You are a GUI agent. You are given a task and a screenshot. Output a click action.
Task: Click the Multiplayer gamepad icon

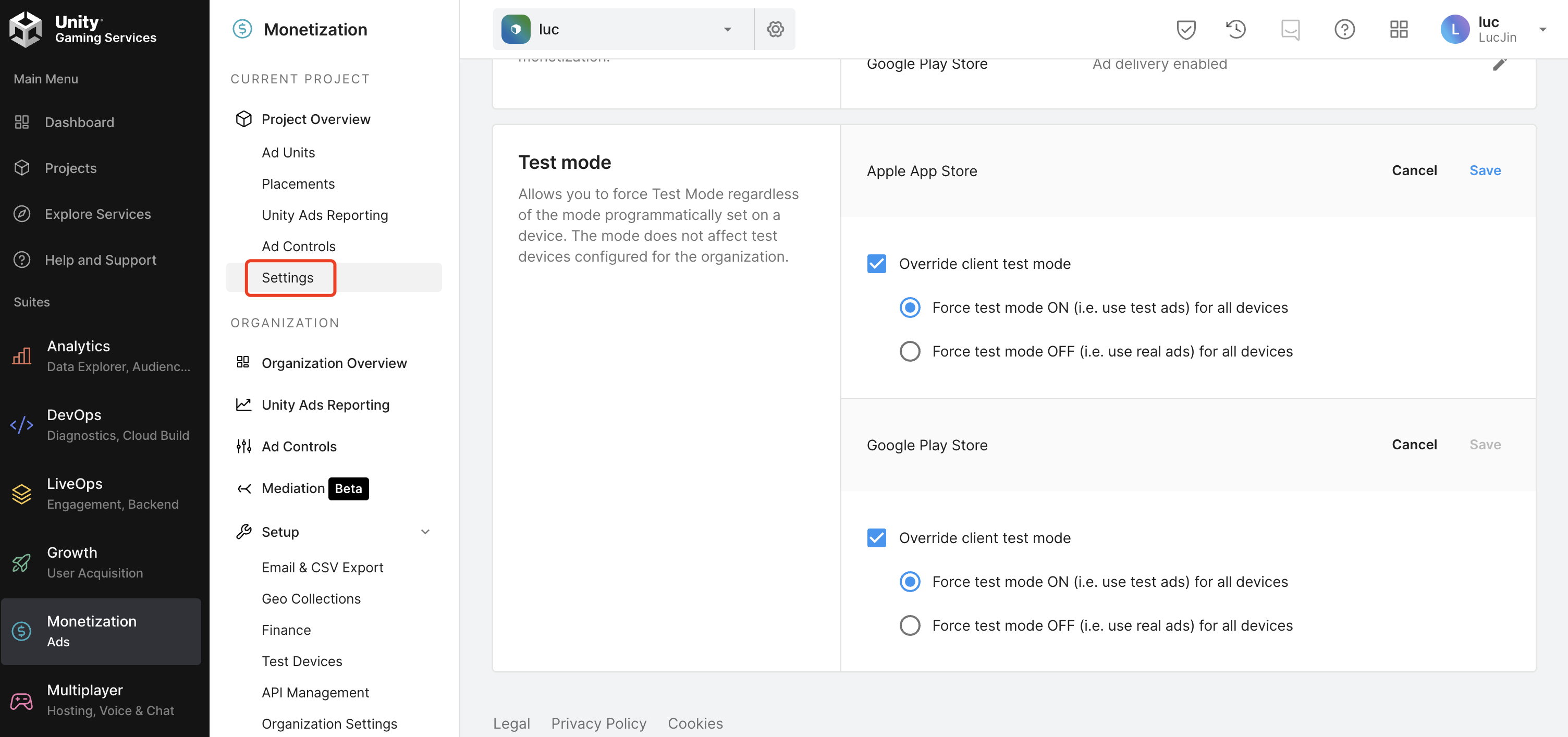22,701
